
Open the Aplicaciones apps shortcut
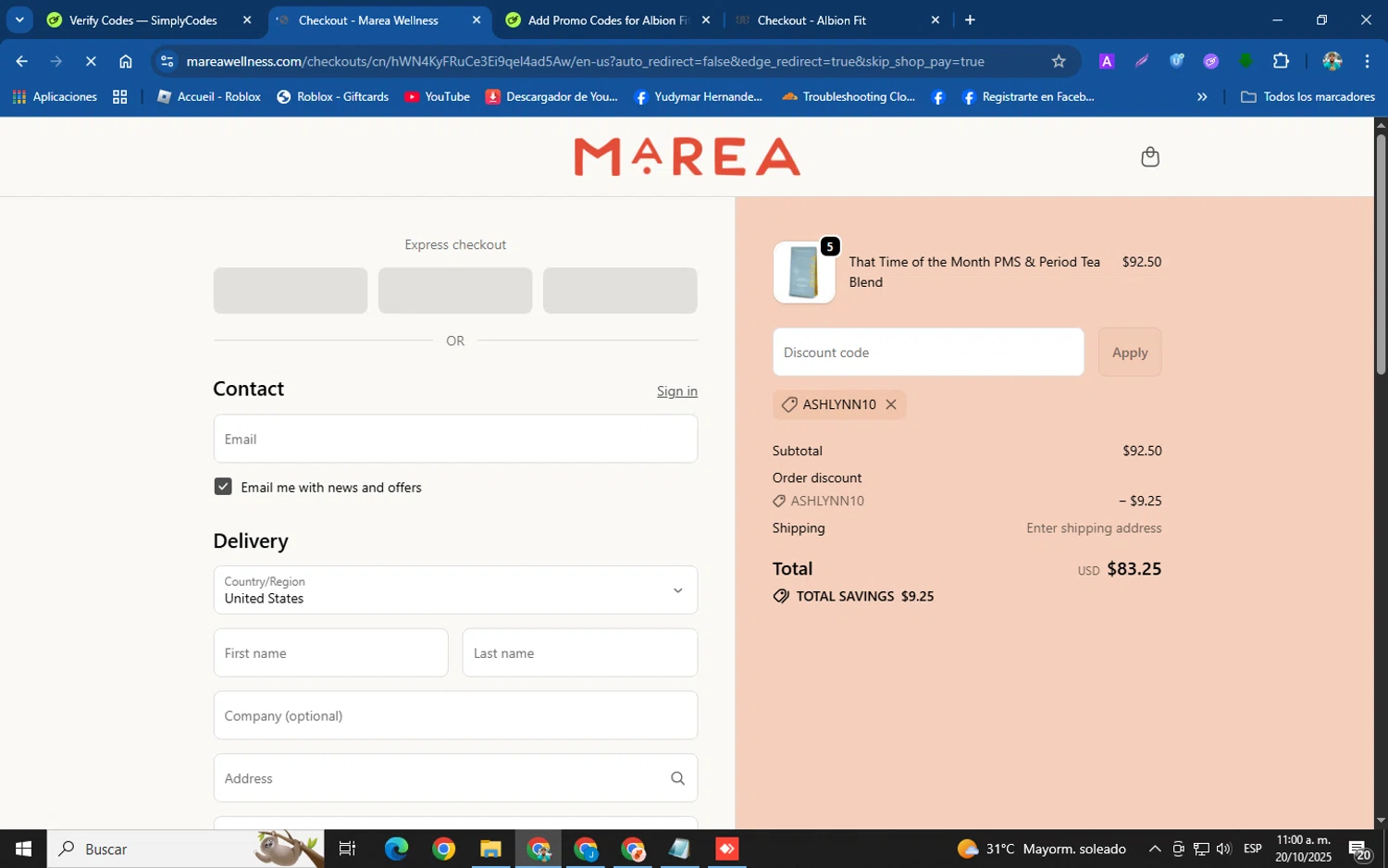pyautogui.click(x=55, y=96)
